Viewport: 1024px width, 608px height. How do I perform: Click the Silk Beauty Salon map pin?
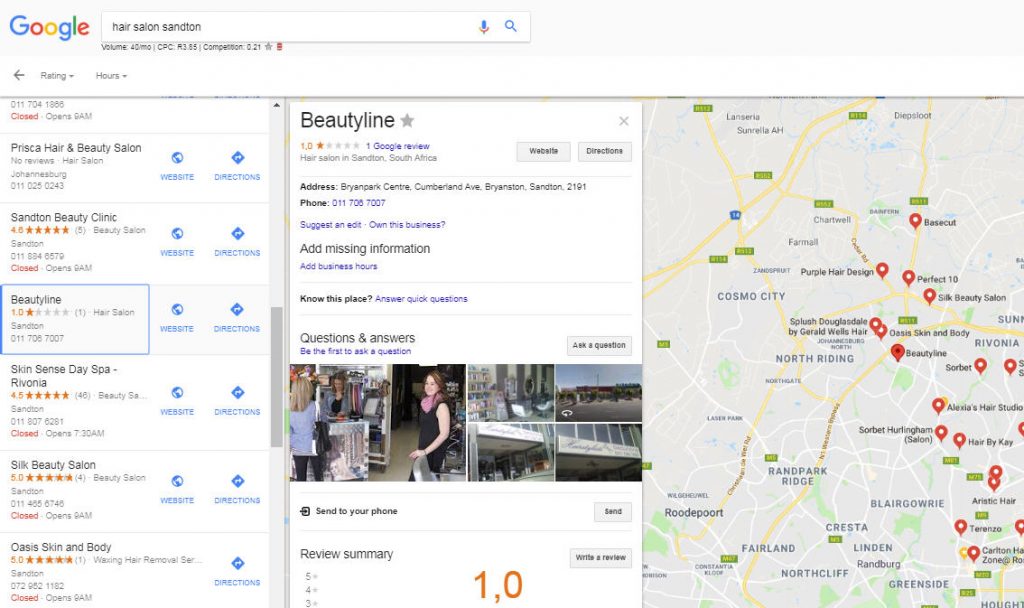coord(929,296)
